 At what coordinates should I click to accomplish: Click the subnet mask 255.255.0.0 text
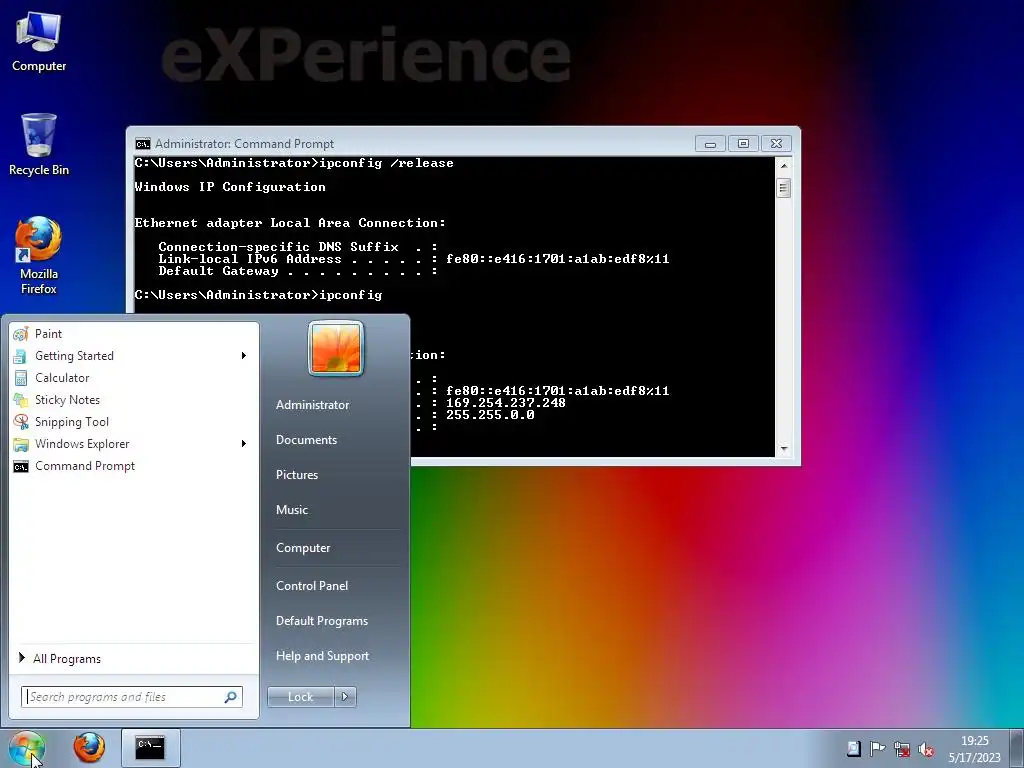pyautogui.click(x=490, y=415)
